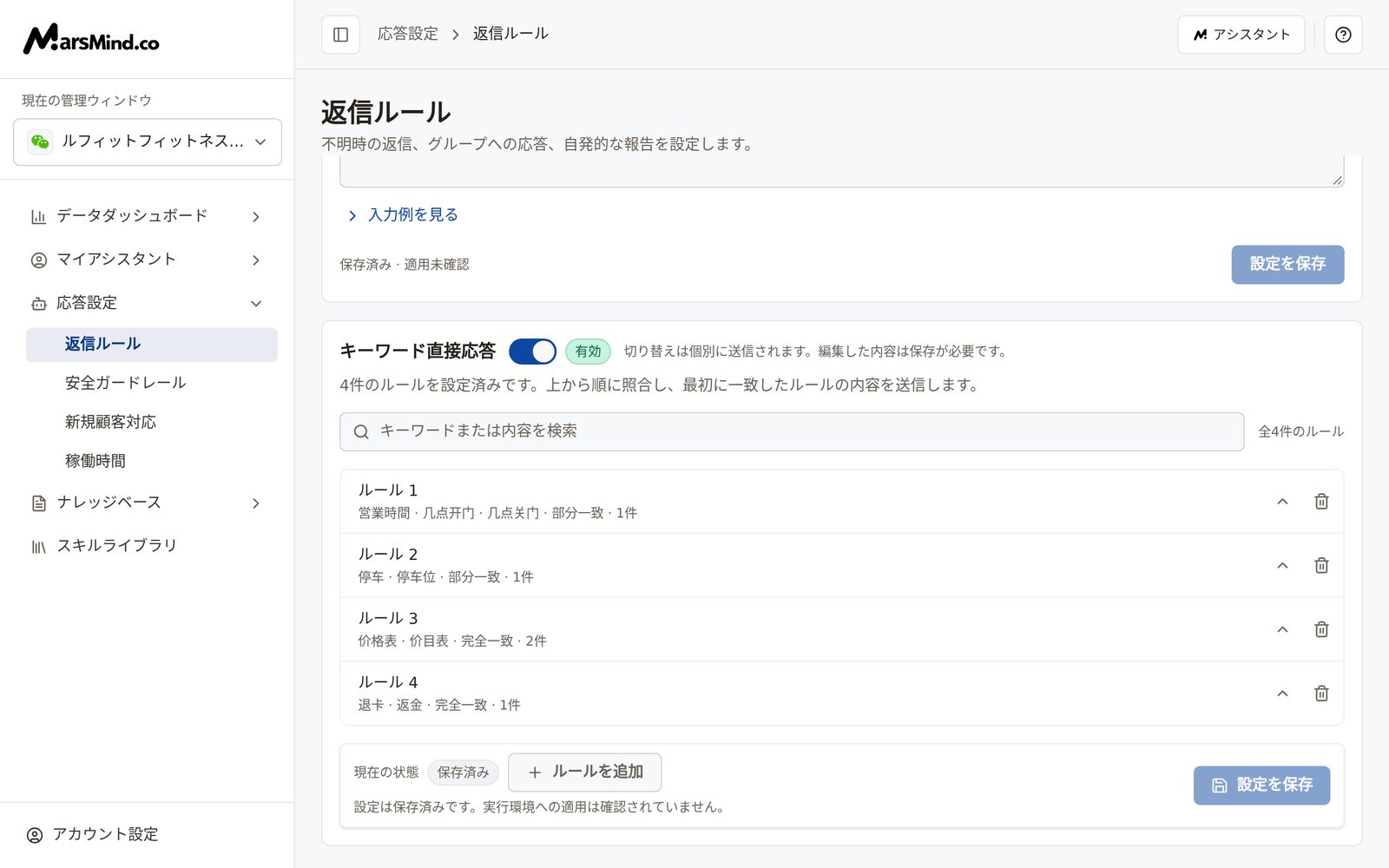Delete ルール 3 with trash icon
Screen dimensions: 1389x868
1321,629
